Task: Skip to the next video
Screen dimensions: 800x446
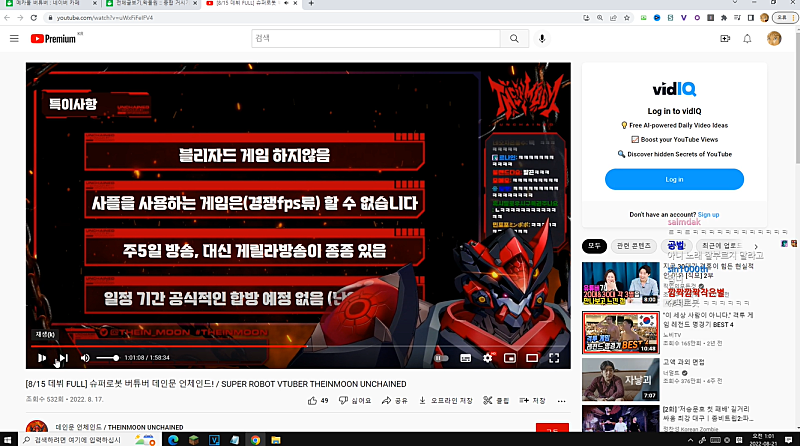Action: (x=63, y=358)
